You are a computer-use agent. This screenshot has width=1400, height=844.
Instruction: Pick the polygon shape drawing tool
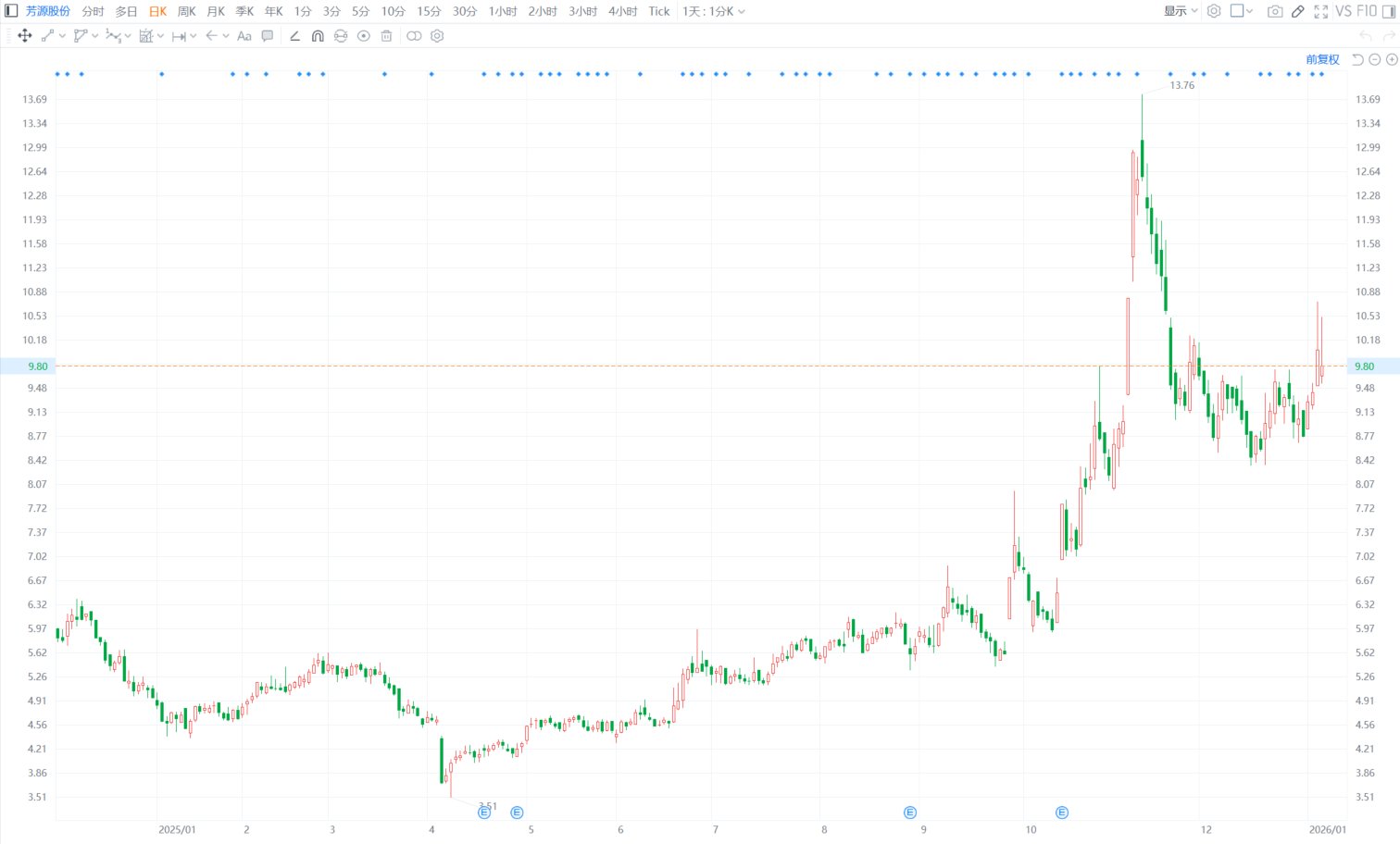click(81, 36)
